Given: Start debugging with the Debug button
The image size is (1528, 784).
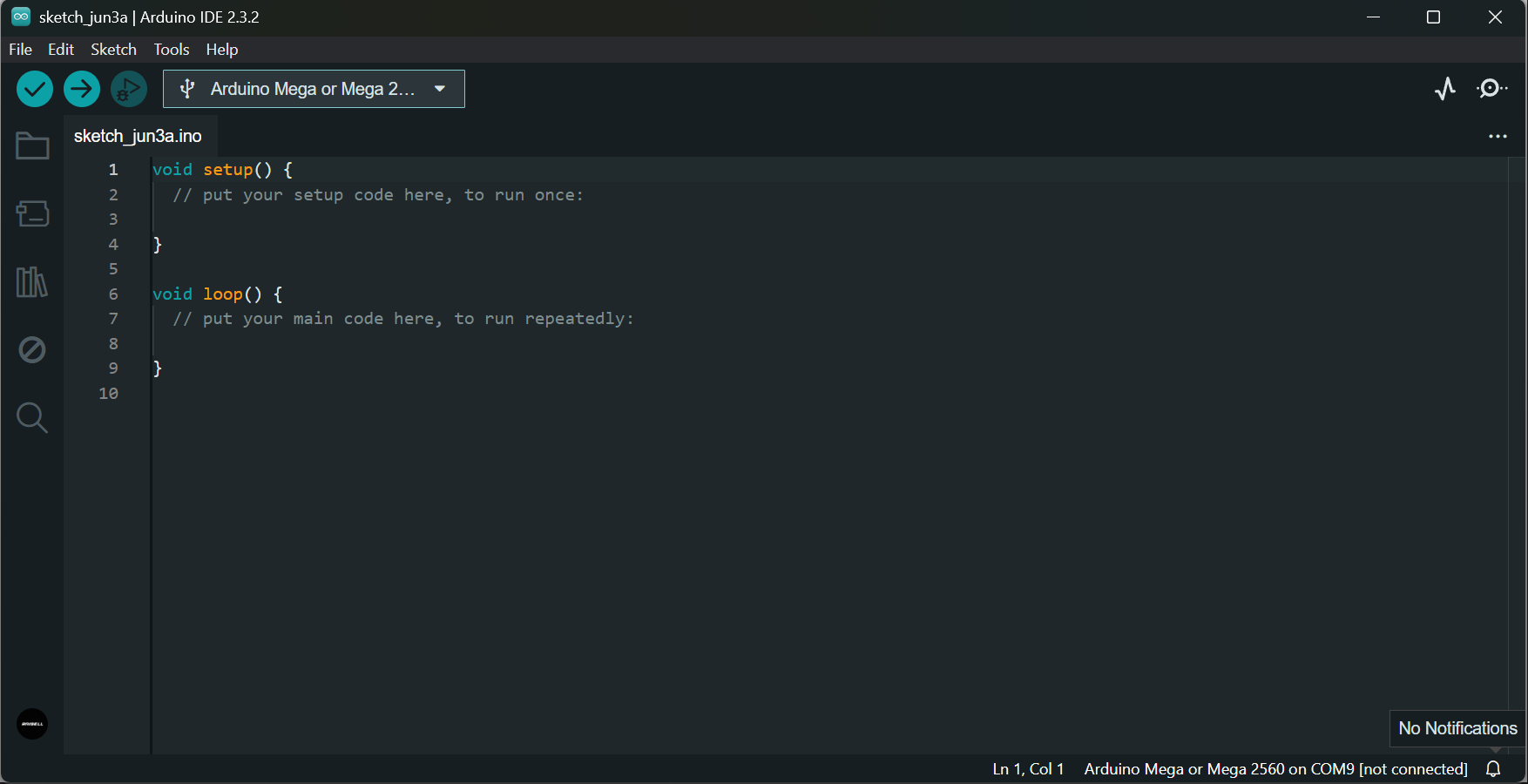Looking at the screenshot, I should [129, 89].
